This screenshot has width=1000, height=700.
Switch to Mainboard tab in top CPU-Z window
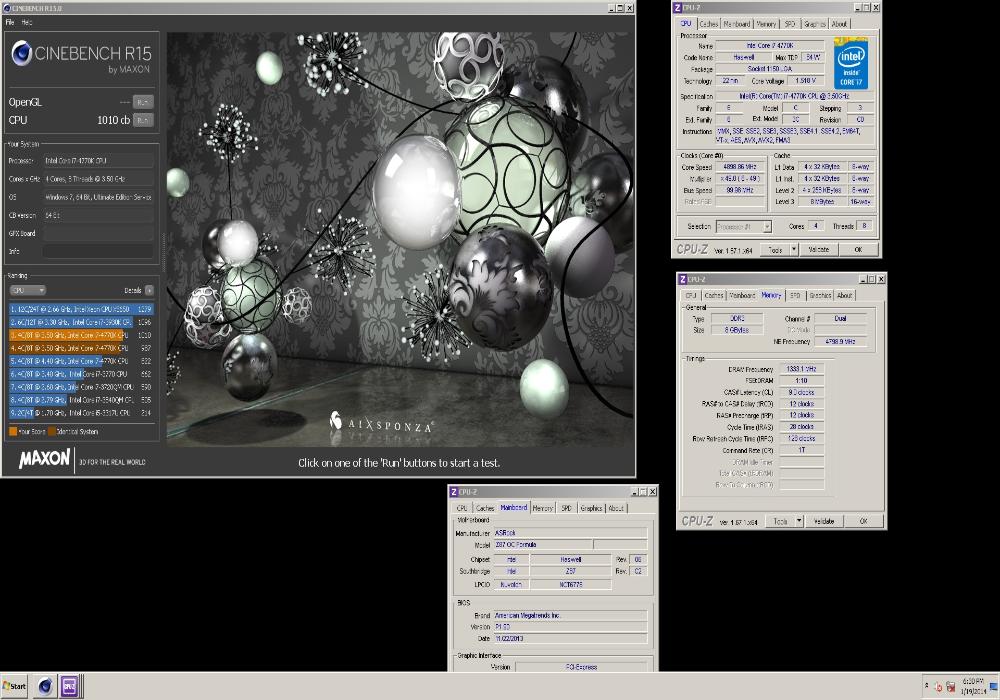coord(737,24)
